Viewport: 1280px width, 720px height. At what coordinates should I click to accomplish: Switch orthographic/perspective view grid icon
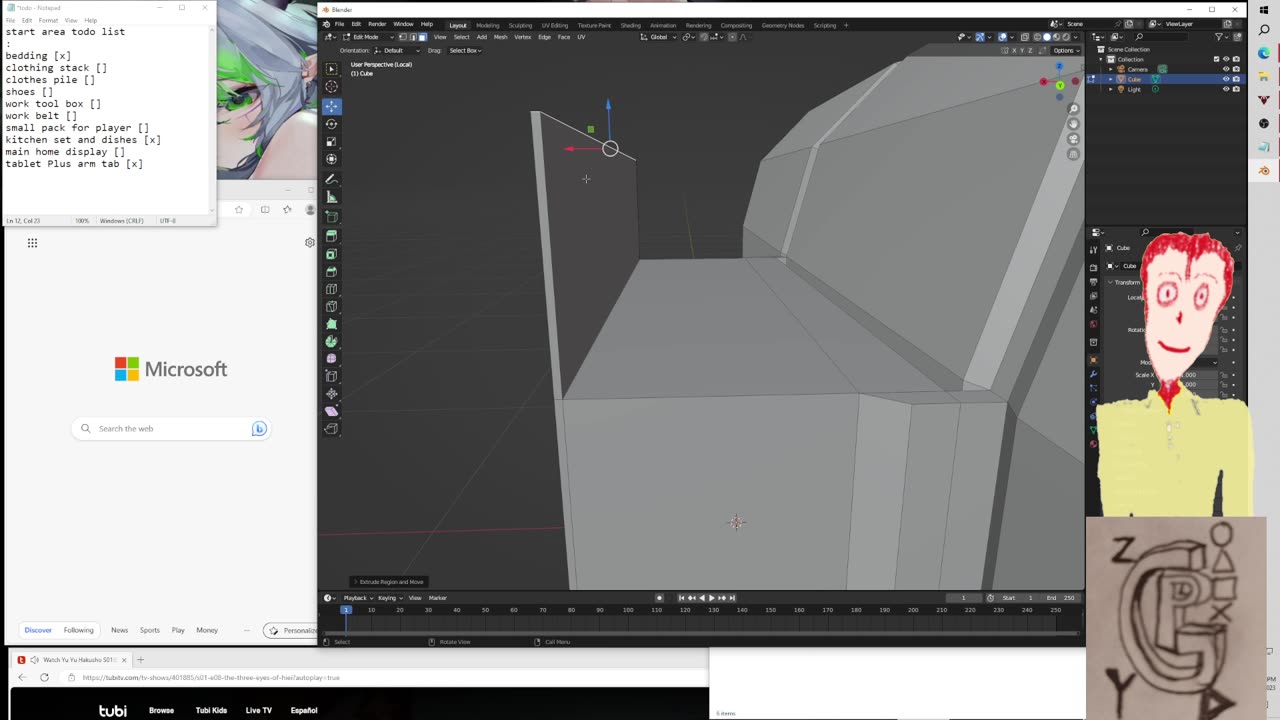pos(1074,154)
